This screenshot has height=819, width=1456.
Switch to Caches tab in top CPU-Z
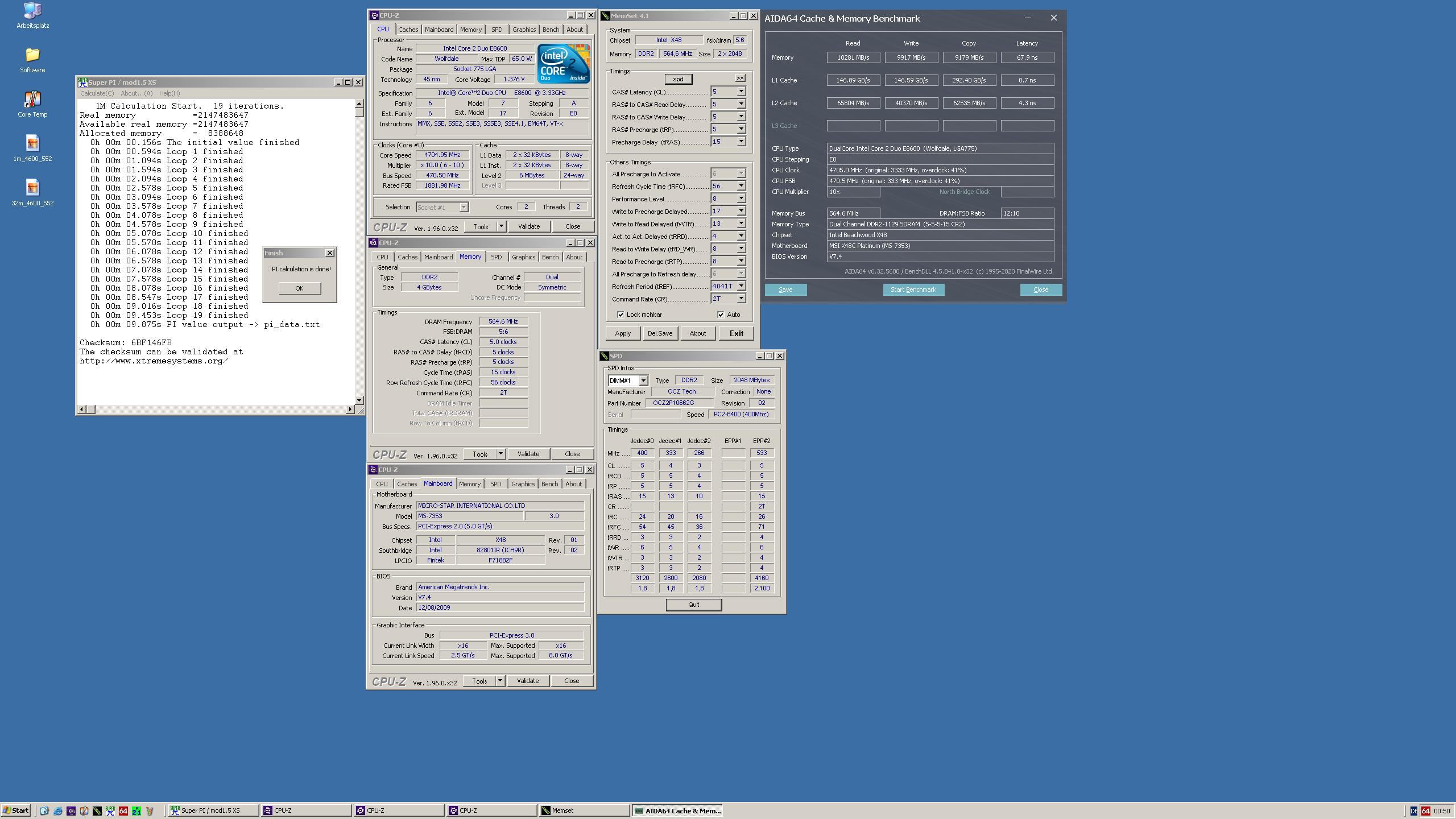coord(408,30)
